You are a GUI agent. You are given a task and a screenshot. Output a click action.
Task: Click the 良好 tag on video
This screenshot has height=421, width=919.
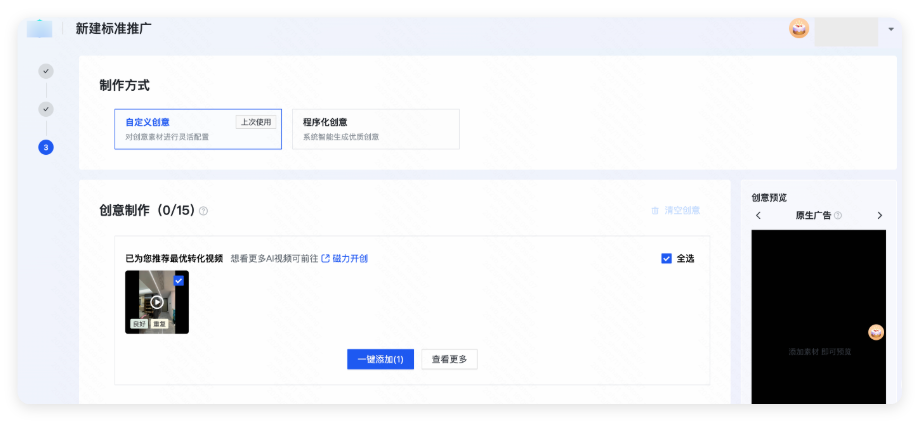[138, 324]
